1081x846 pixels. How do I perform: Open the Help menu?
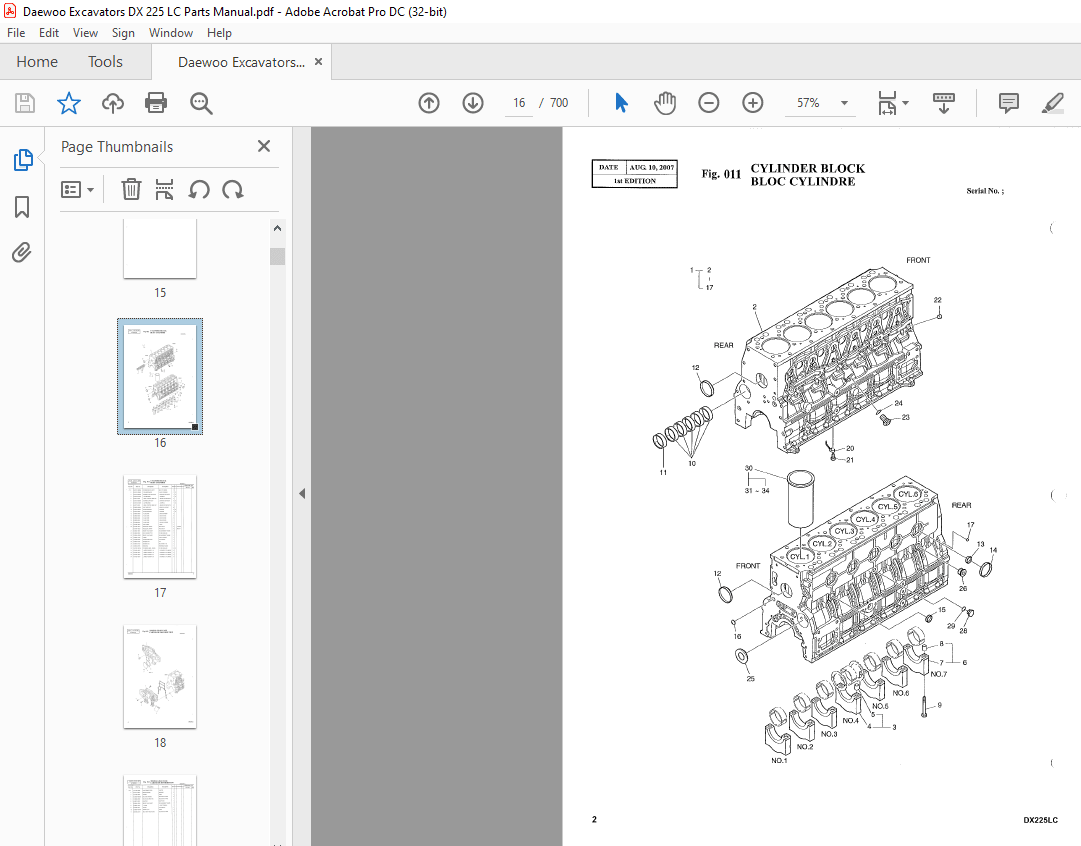coord(219,32)
